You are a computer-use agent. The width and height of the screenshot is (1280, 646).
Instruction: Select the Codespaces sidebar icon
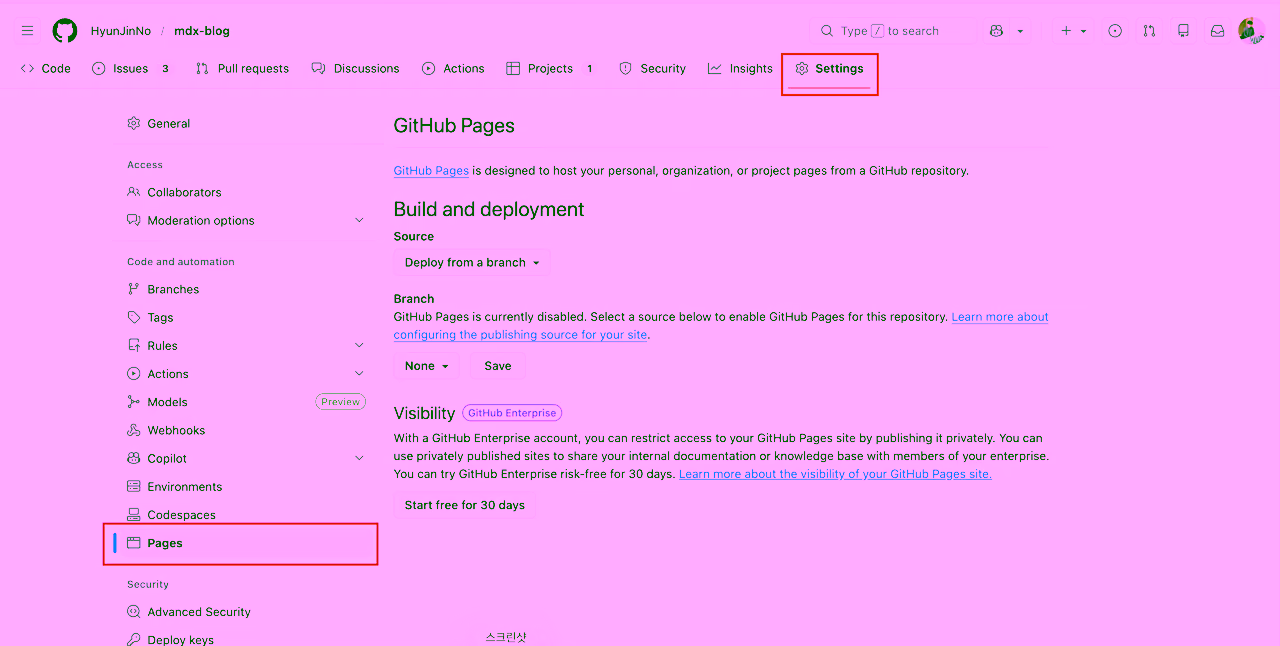point(134,514)
